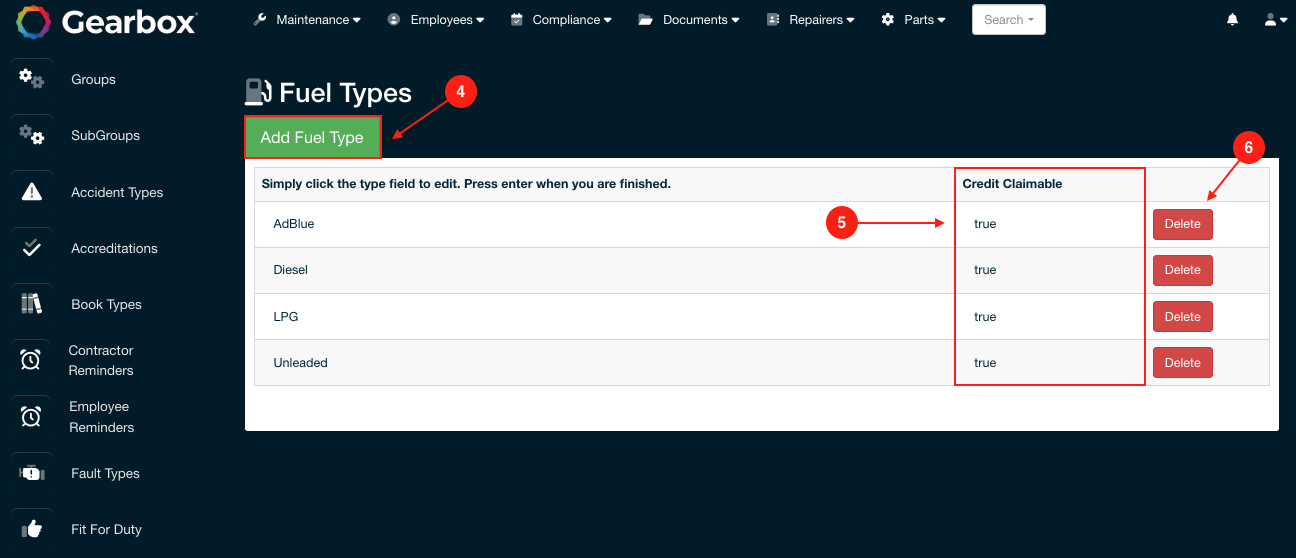Click the Fault Types icon in sidebar

click(x=32, y=473)
